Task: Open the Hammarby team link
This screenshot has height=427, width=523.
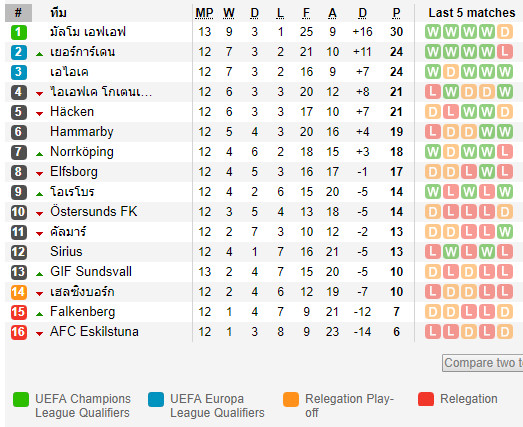Action: point(82,132)
